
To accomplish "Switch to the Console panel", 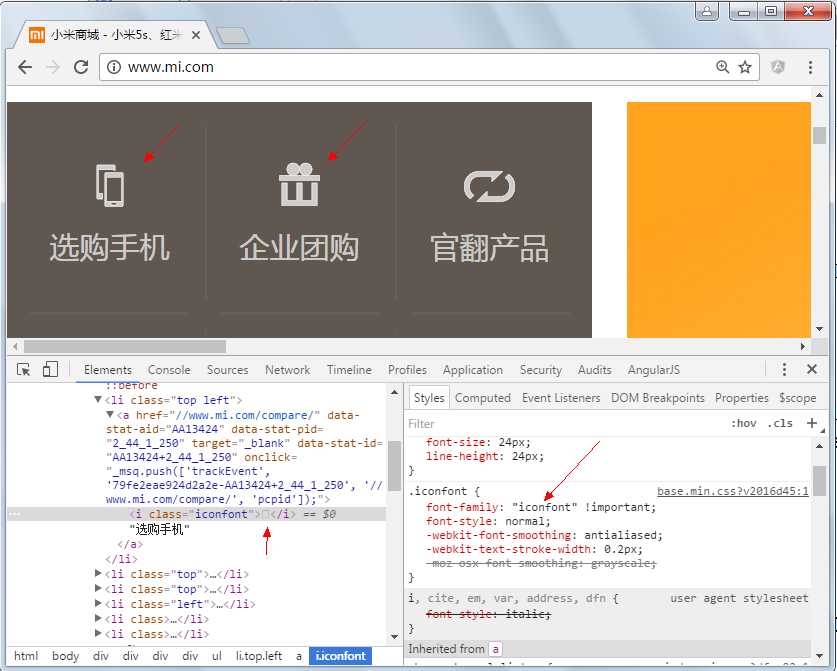I will [x=169, y=370].
